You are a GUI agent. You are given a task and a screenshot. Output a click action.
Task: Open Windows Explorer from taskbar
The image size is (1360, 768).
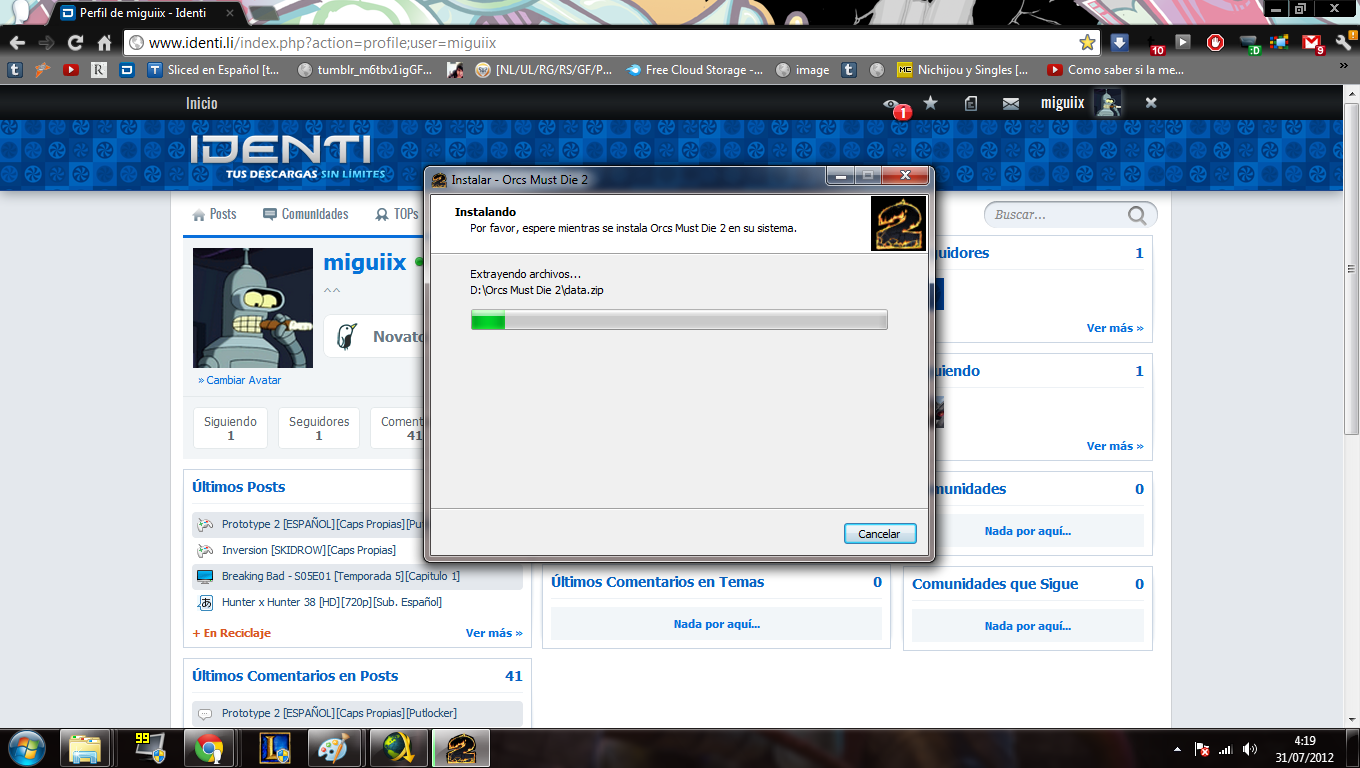point(85,748)
